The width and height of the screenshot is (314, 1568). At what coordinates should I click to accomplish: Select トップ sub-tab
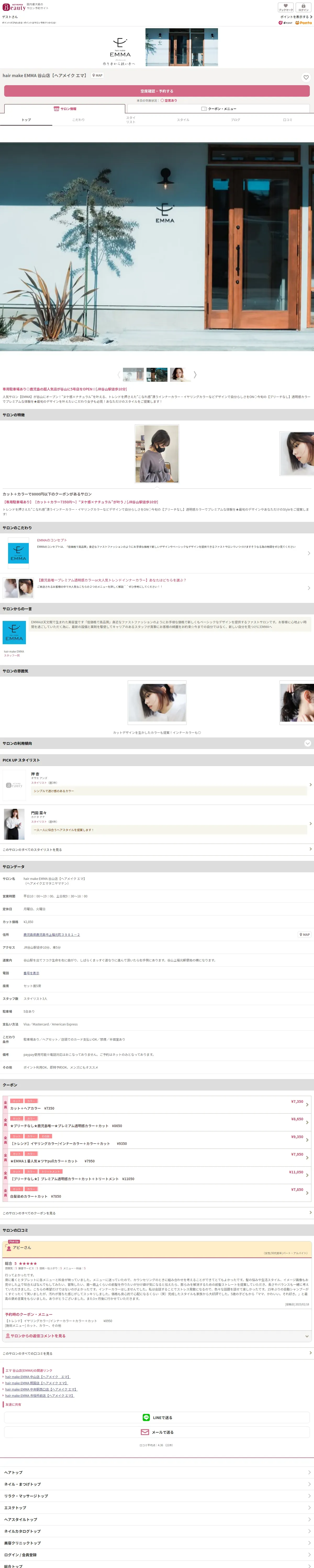[26, 120]
